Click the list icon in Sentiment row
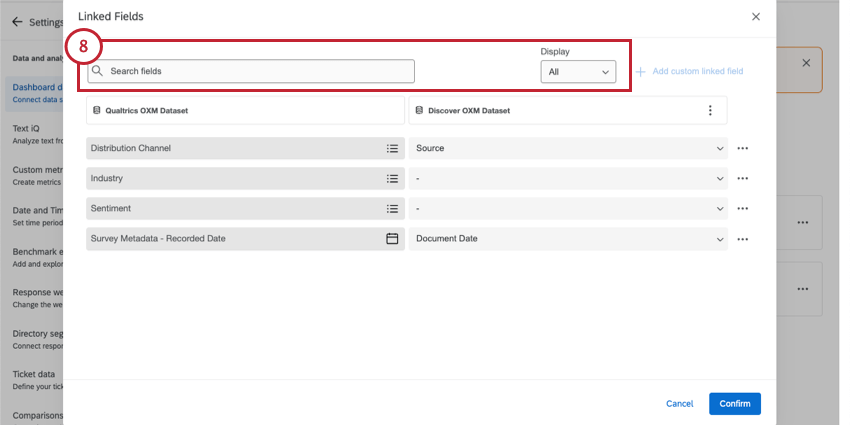Screen dimensions: 850x425 [392, 209]
